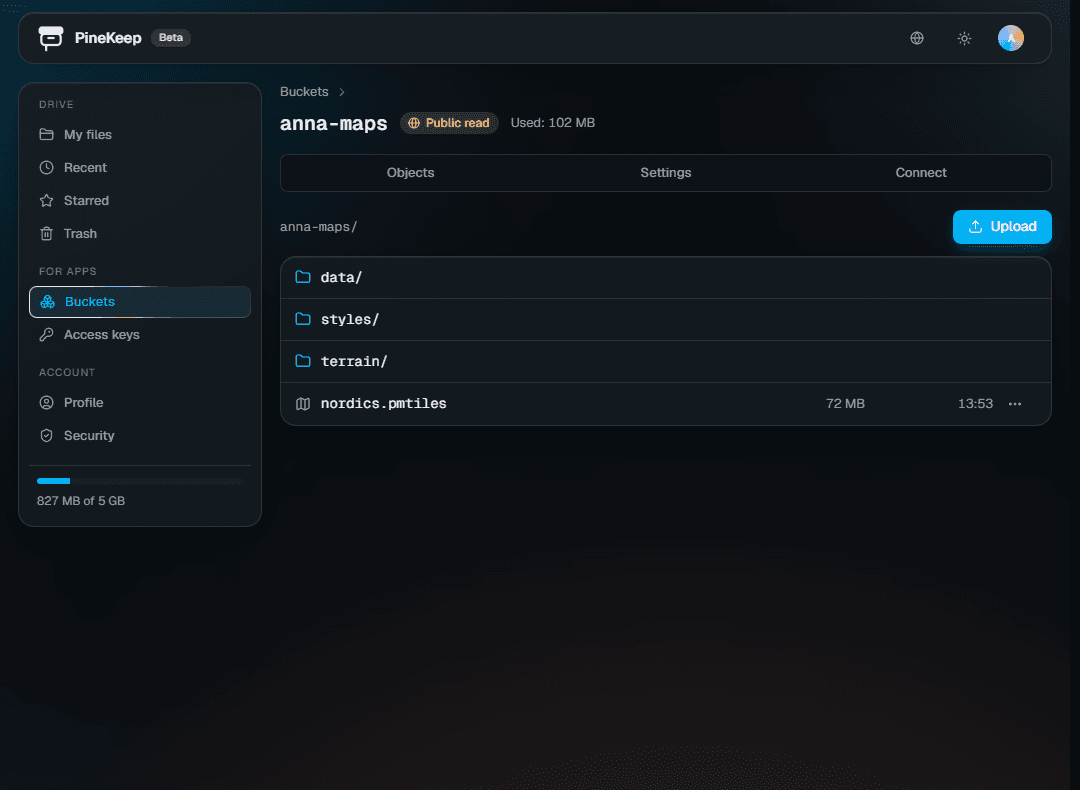Click the PineKeep logo icon

(x=51, y=38)
